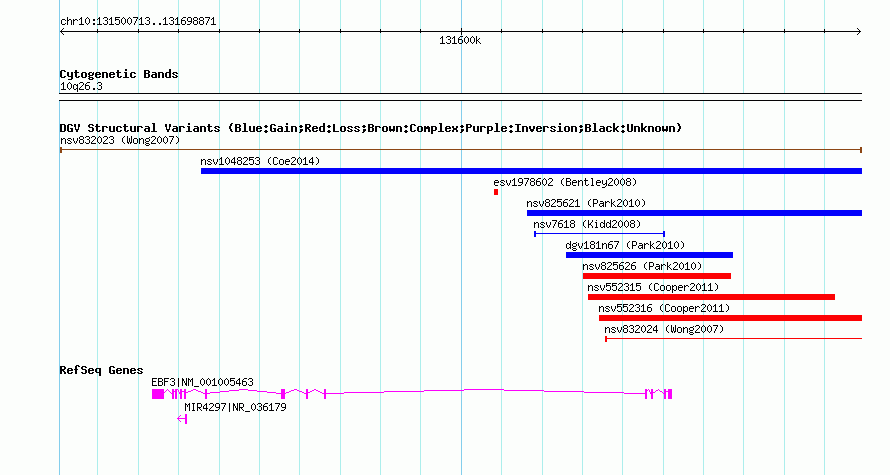Click the 10q26.3 band label
Image resolution: width=890 pixels, height=475 pixels.
(x=81, y=86)
